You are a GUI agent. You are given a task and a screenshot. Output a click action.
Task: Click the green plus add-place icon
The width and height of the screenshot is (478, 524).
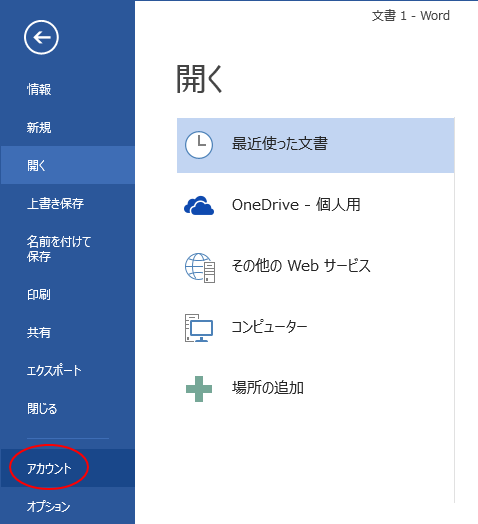click(199, 389)
